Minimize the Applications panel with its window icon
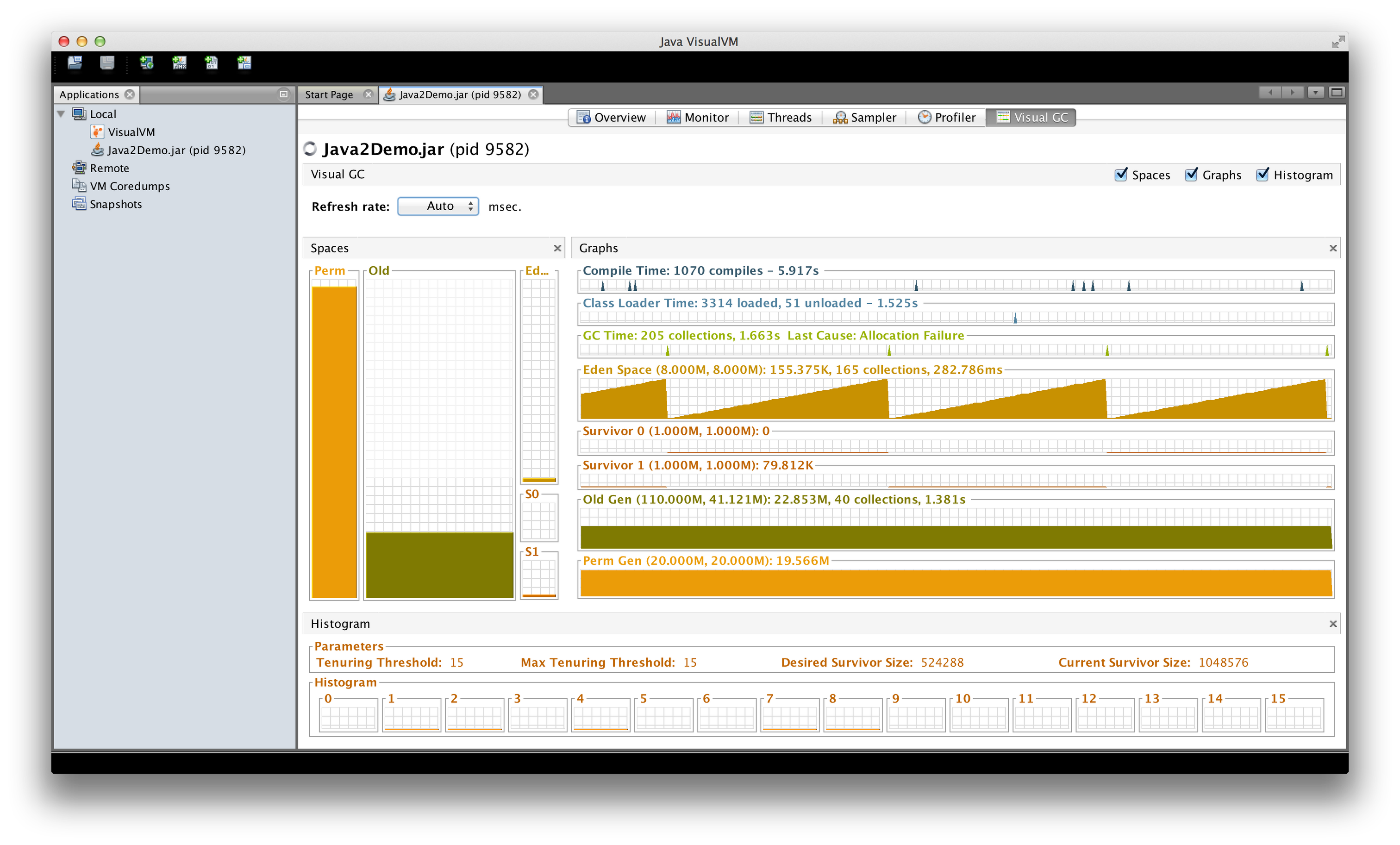Image resolution: width=1400 pixels, height=845 pixels. [283, 94]
